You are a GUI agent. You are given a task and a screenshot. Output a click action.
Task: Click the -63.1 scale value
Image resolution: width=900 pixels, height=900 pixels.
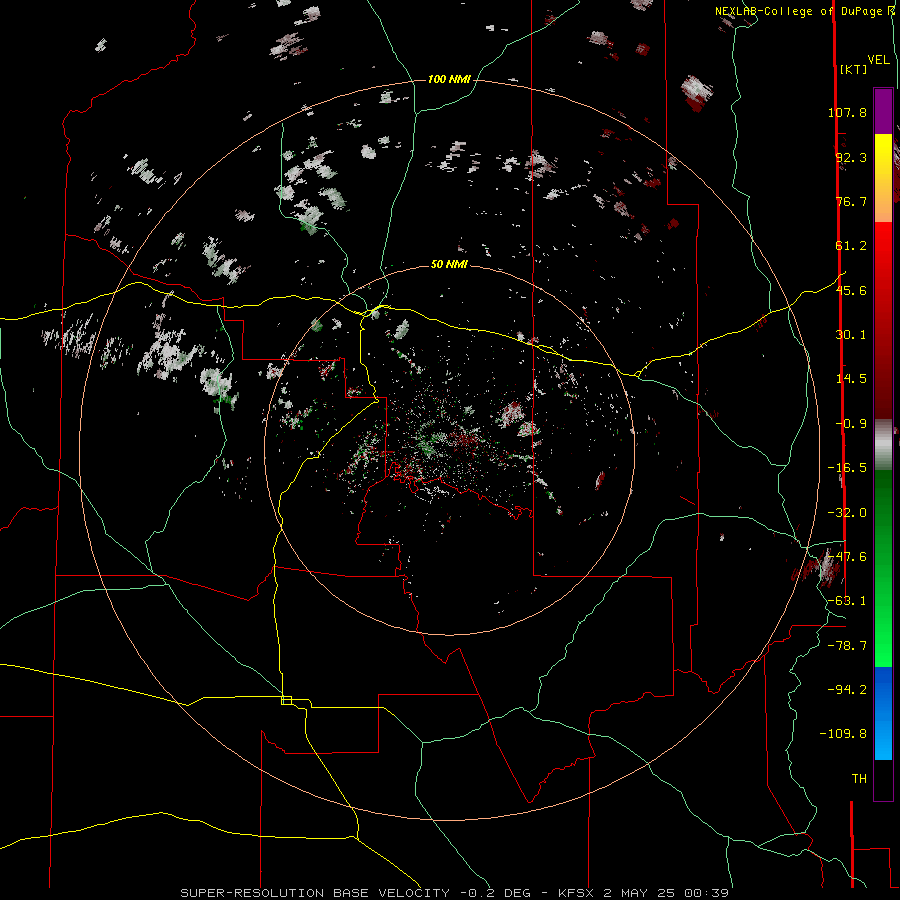point(847,601)
